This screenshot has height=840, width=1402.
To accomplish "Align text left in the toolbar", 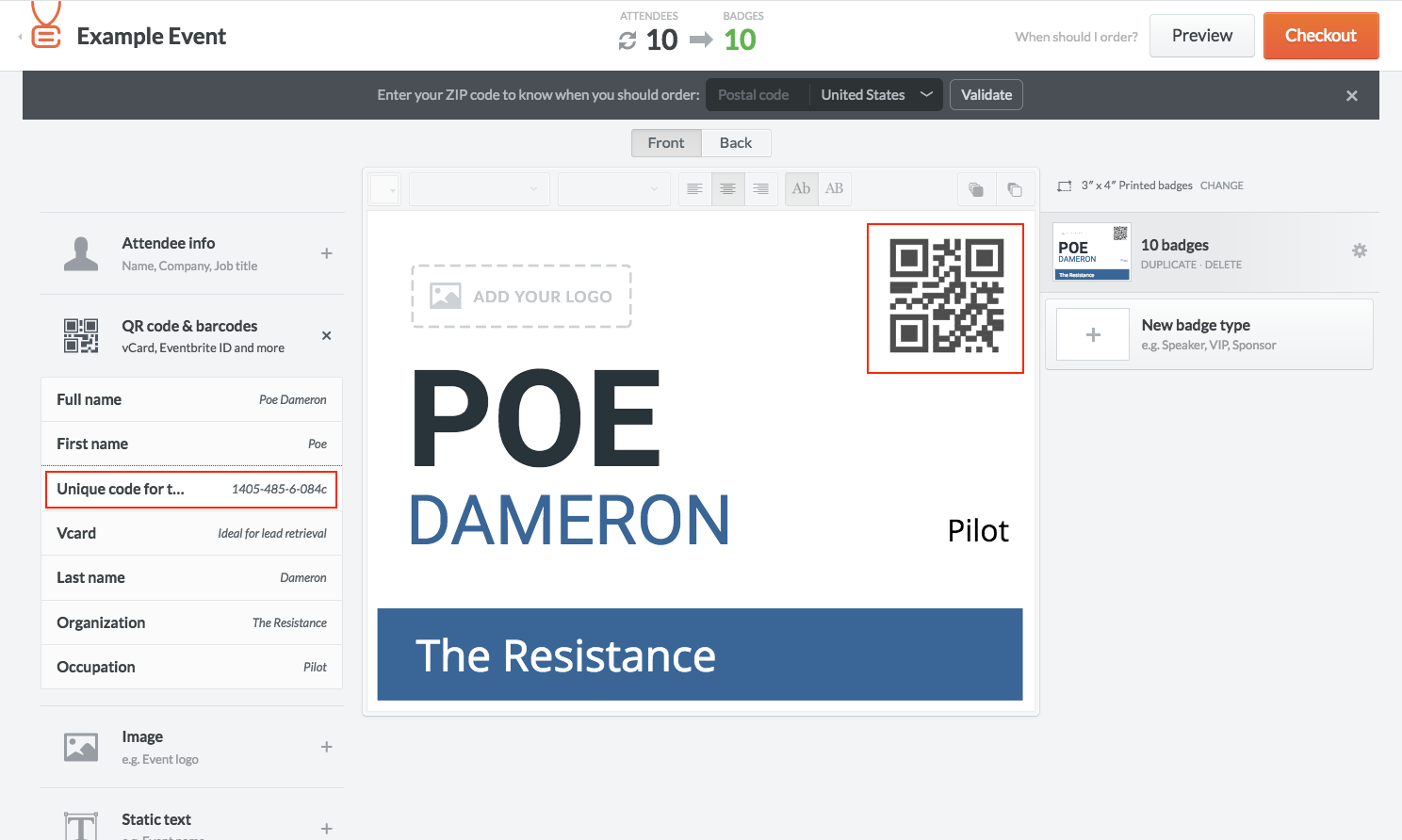I will 695,189.
